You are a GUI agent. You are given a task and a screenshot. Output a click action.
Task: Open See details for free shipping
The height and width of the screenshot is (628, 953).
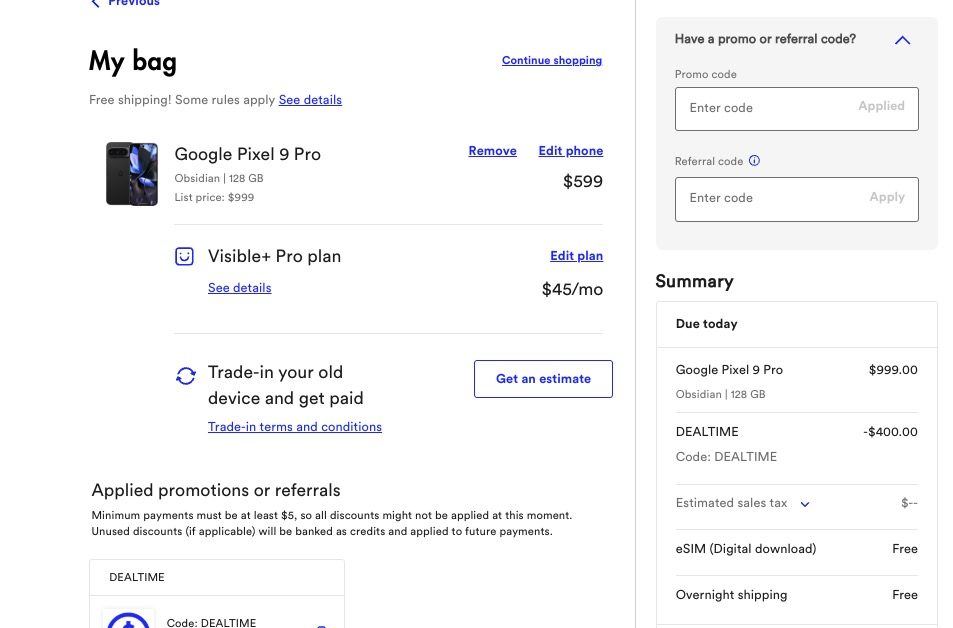(x=310, y=100)
